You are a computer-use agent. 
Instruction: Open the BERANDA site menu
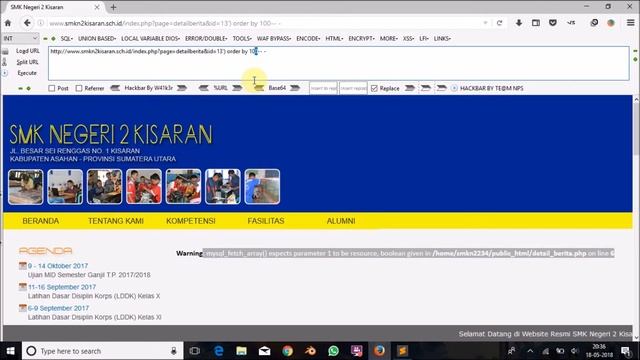pyautogui.click(x=41, y=221)
